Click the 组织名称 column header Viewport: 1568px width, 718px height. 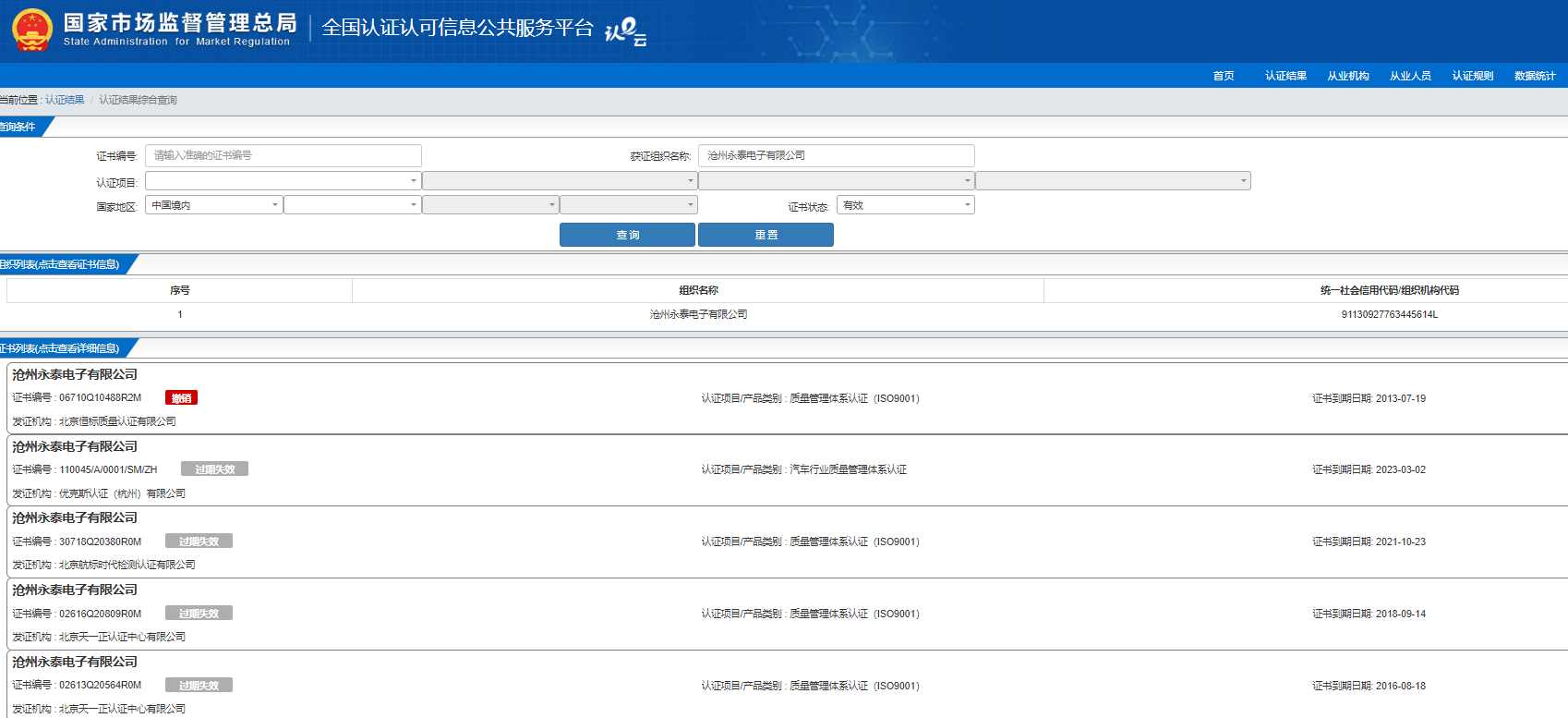coord(698,290)
